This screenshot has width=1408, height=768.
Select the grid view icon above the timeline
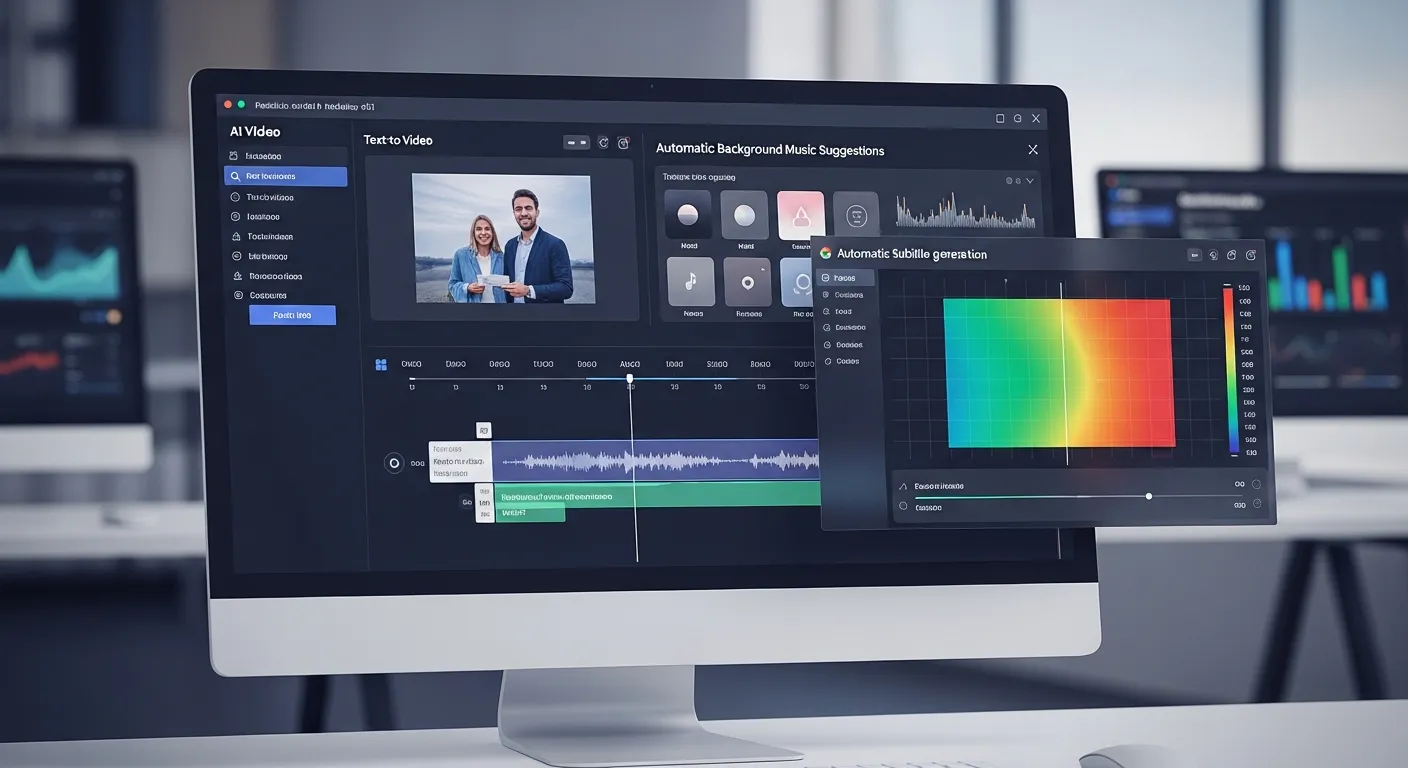click(381, 364)
